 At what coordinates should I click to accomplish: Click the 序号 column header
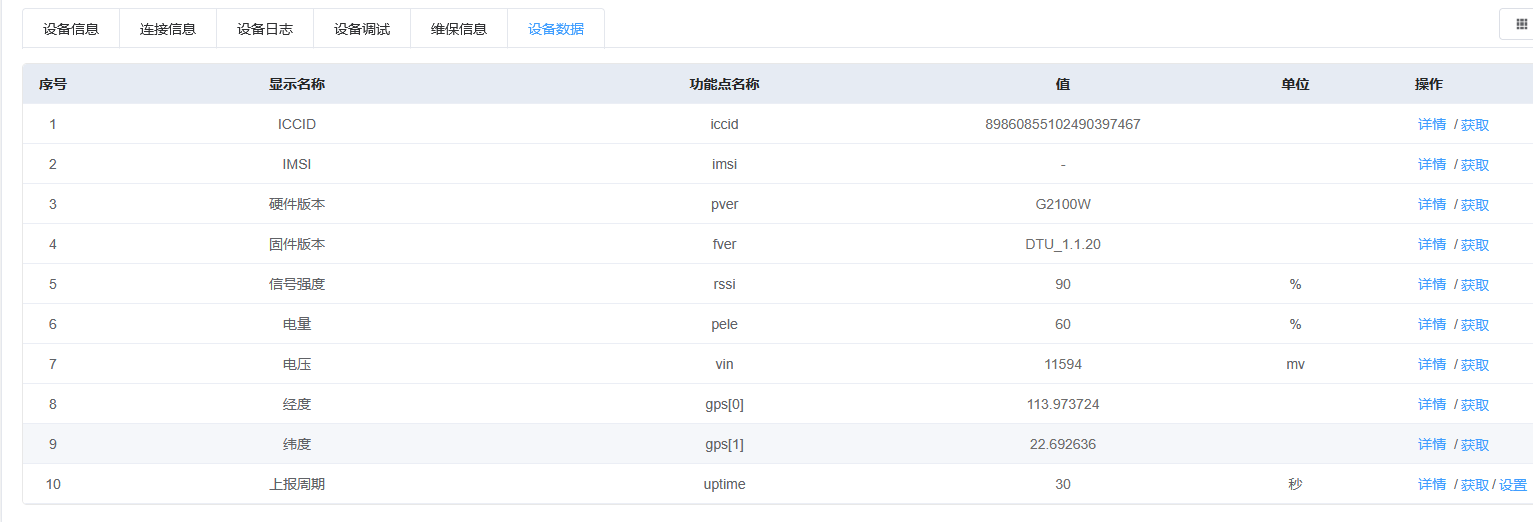tap(53, 84)
